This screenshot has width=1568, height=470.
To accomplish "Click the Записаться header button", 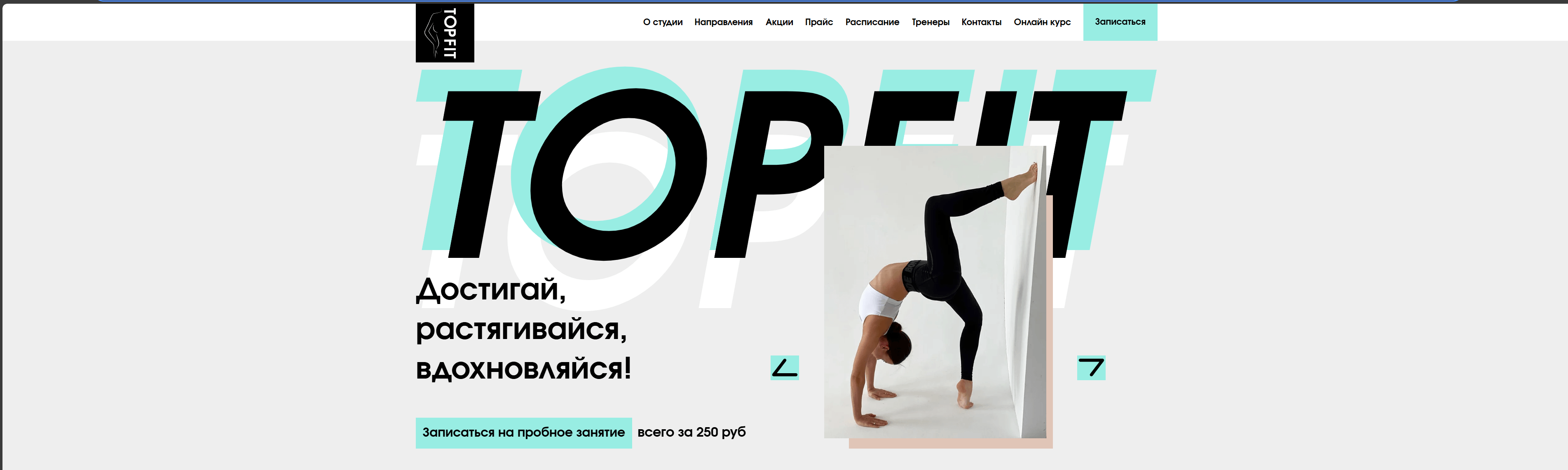I will pyautogui.click(x=1120, y=22).
